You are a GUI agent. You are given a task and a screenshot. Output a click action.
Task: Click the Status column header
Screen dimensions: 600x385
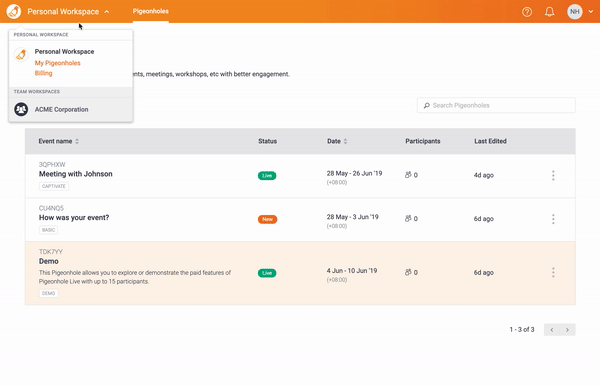pyautogui.click(x=267, y=141)
